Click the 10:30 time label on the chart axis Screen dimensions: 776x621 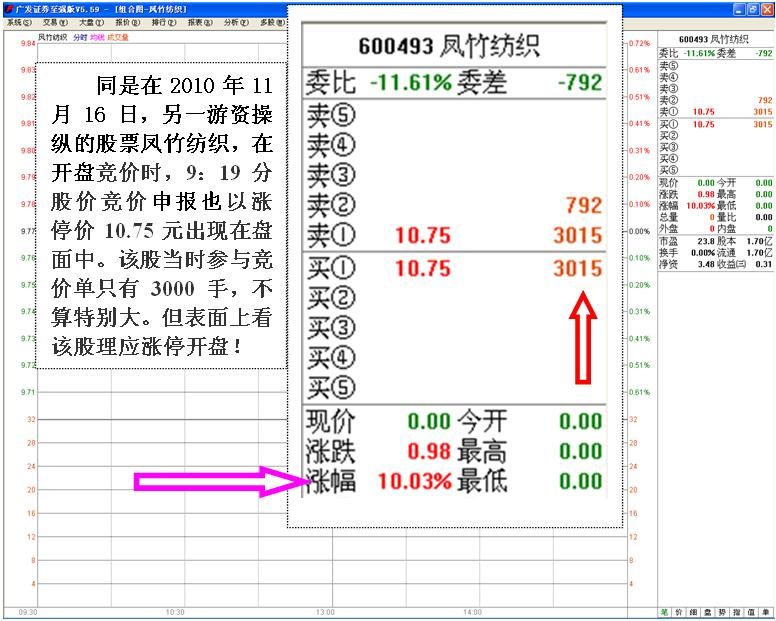pyautogui.click(x=175, y=613)
